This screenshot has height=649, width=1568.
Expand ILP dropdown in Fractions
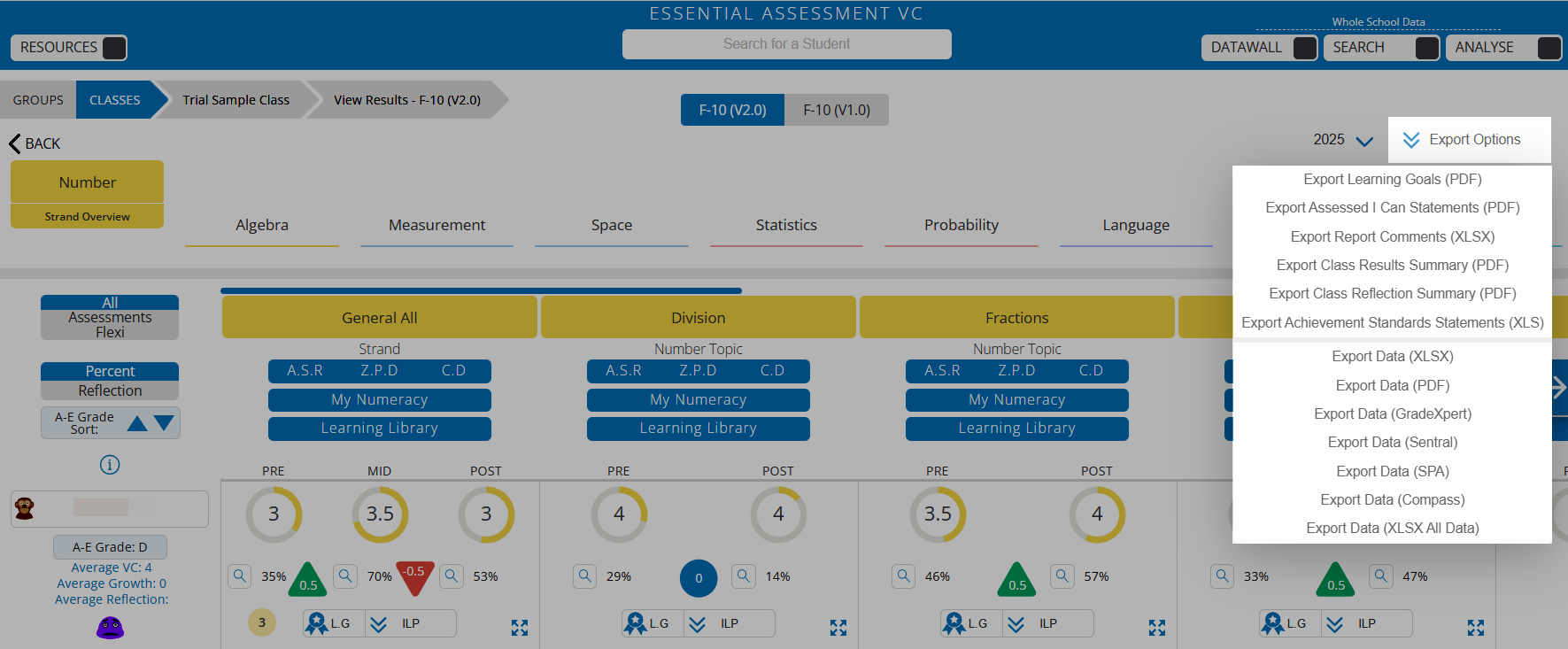pos(1016,624)
